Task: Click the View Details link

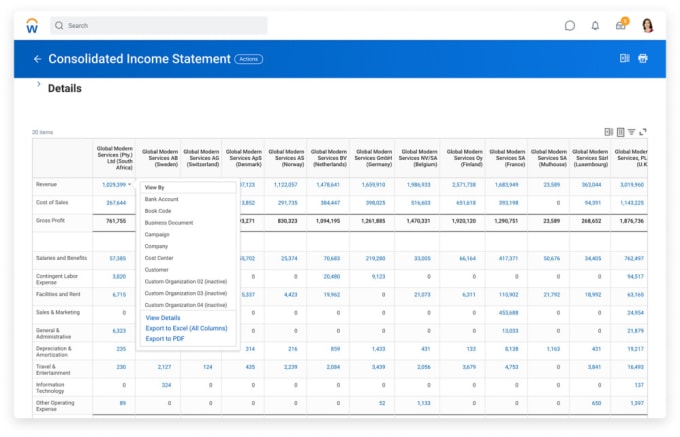Action: (x=163, y=318)
